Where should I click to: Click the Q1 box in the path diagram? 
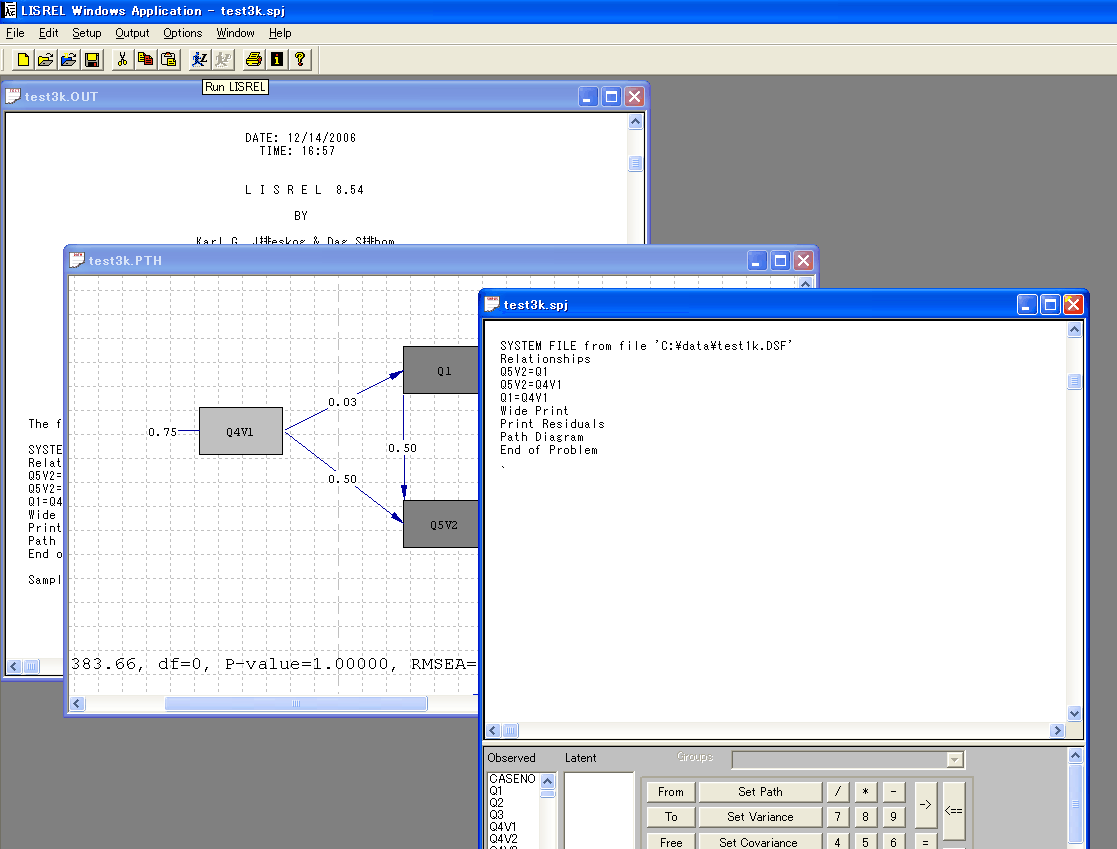click(x=441, y=370)
